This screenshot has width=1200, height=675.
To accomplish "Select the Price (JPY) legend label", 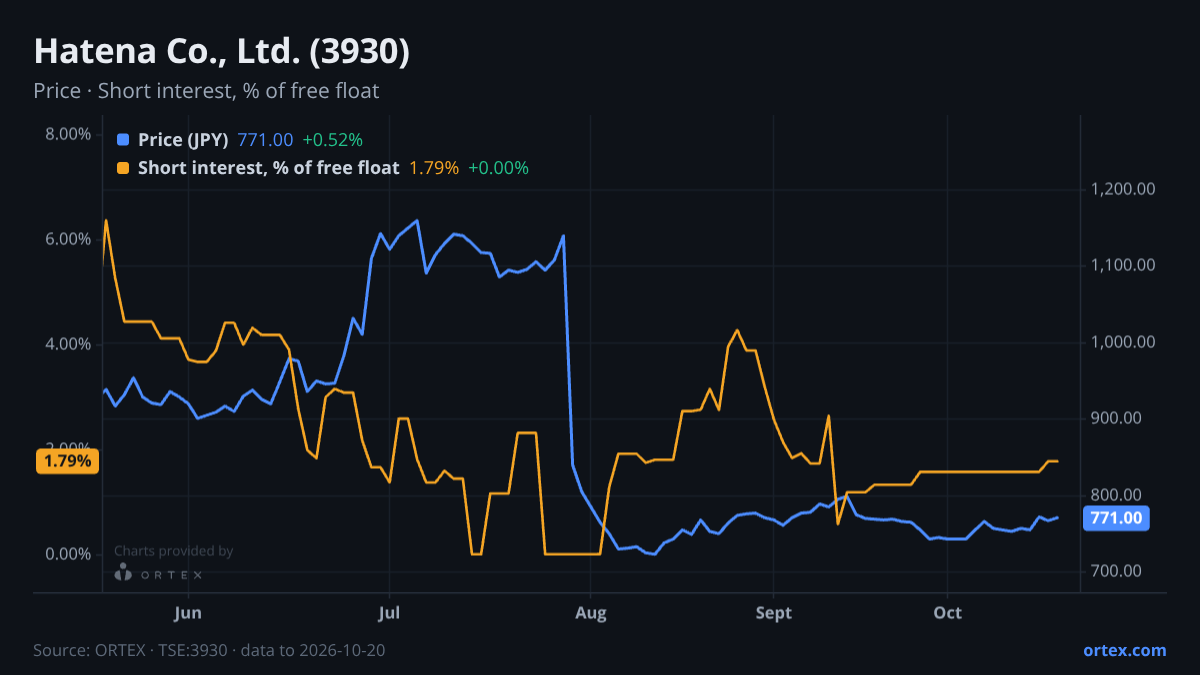I will [x=184, y=140].
